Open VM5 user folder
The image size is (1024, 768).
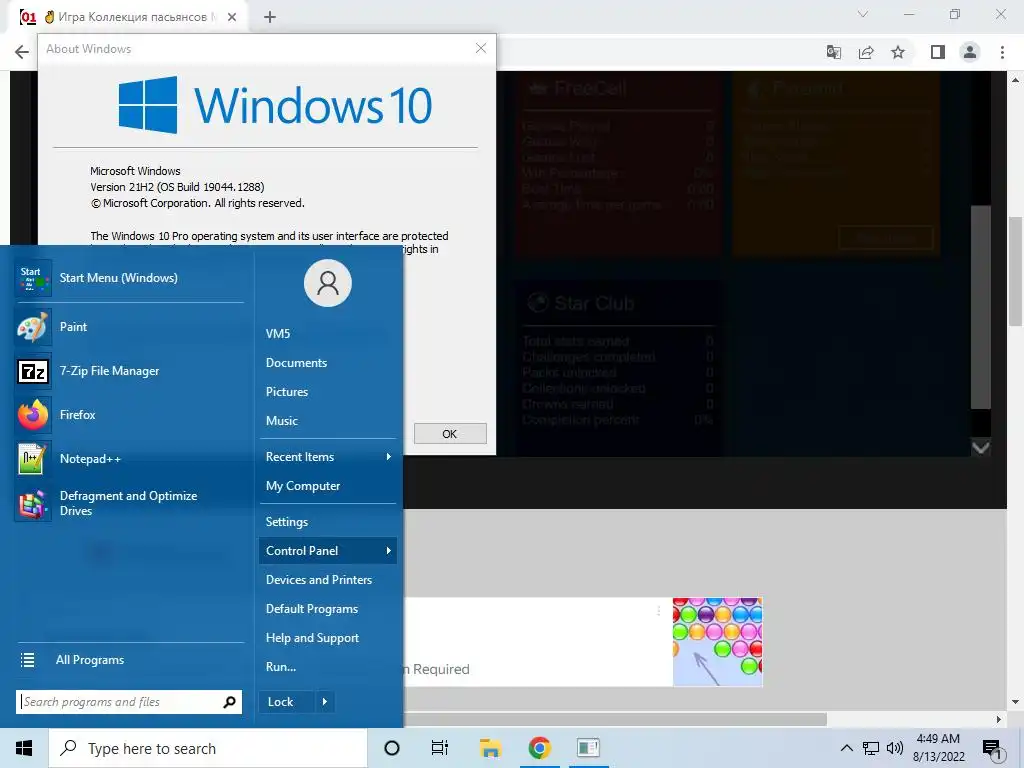point(328,334)
